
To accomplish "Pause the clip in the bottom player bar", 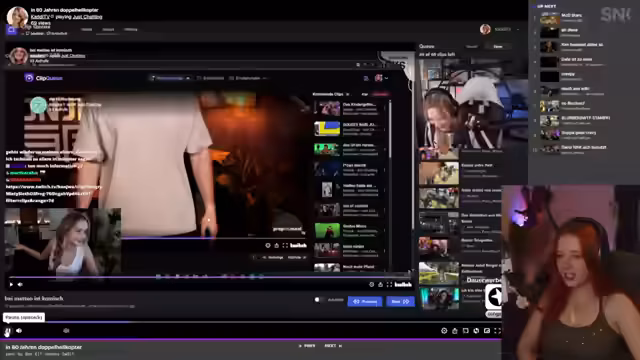I will (8, 331).
